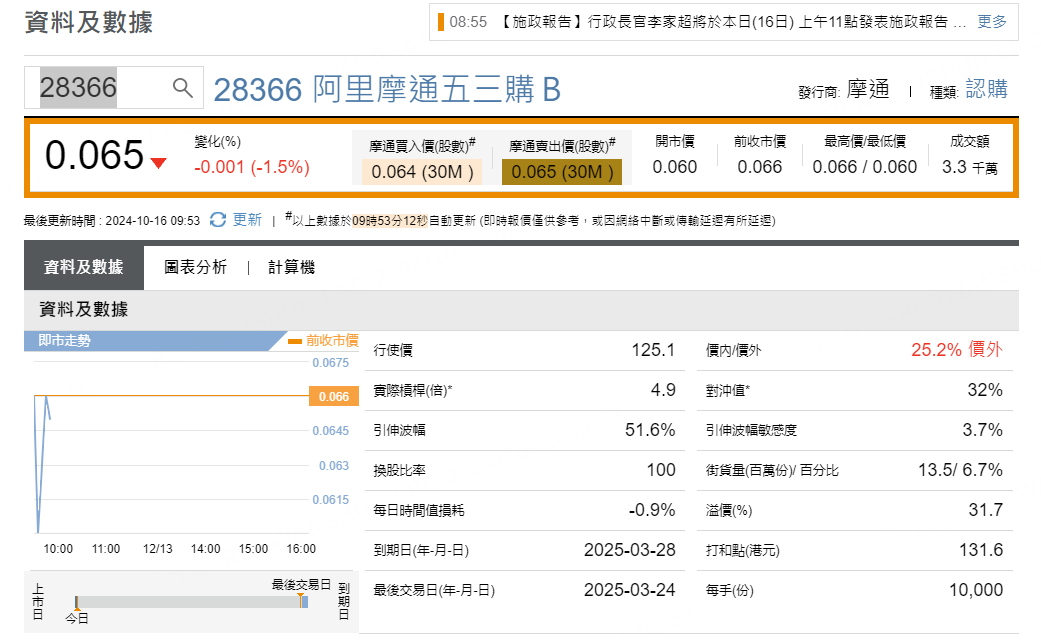Open the 認購 warrant type link

click(x=987, y=89)
